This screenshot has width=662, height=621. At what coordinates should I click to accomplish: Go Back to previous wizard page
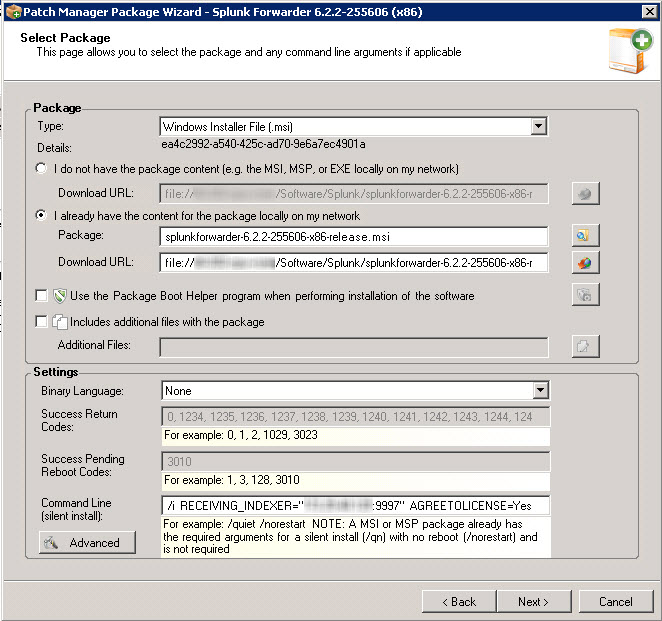(x=459, y=601)
